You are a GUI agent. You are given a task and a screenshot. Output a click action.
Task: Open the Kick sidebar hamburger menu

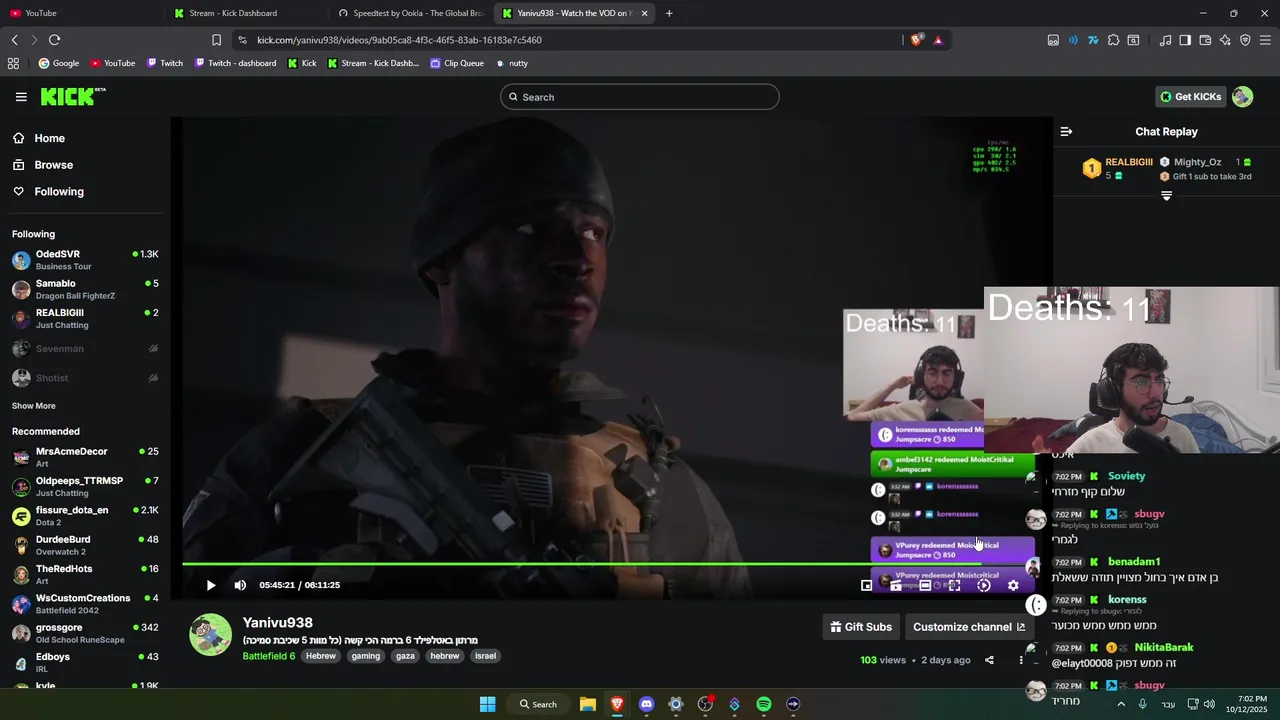click(21, 97)
